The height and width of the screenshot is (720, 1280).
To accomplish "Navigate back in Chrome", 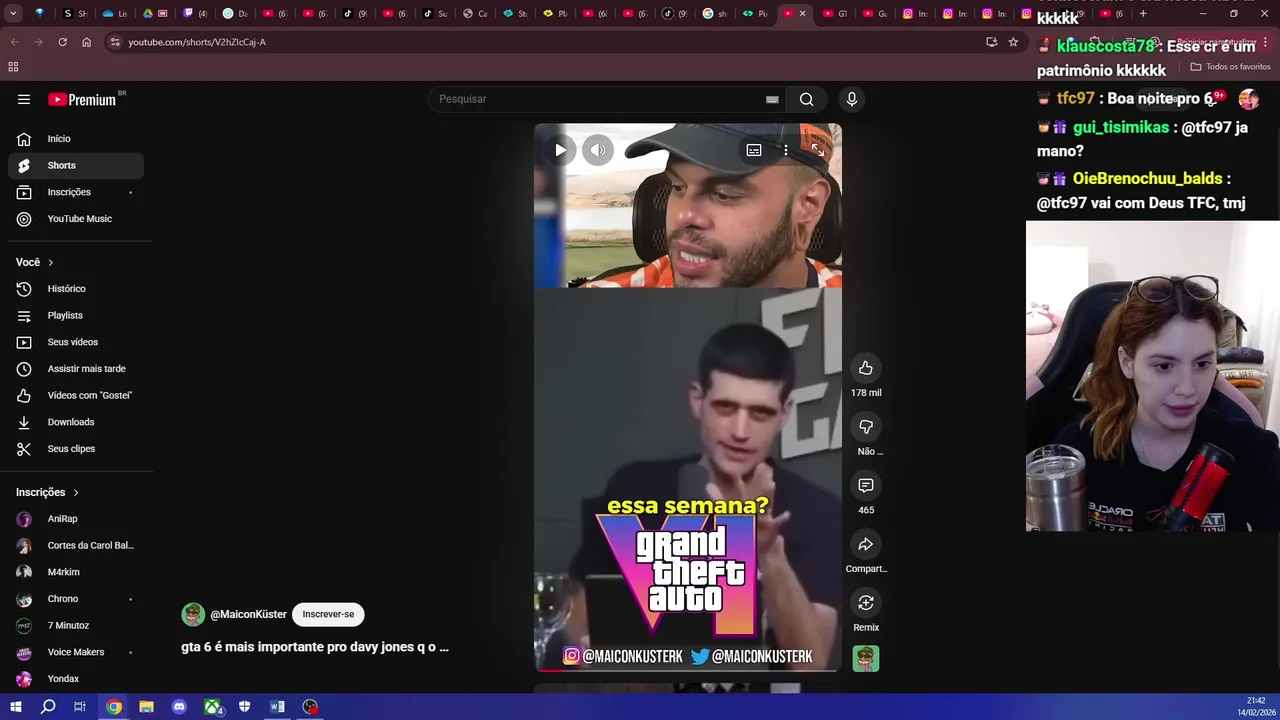I will (x=14, y=42).
